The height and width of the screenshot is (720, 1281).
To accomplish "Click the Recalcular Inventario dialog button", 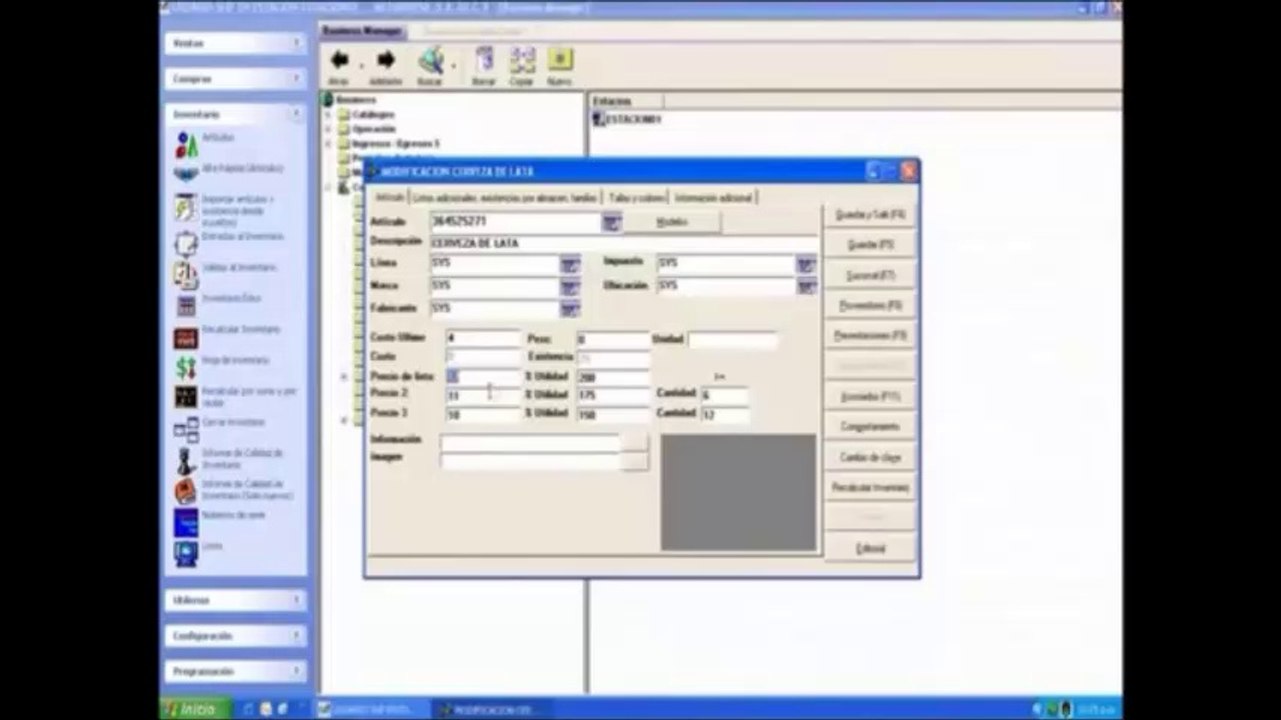I will coord(870,488).
